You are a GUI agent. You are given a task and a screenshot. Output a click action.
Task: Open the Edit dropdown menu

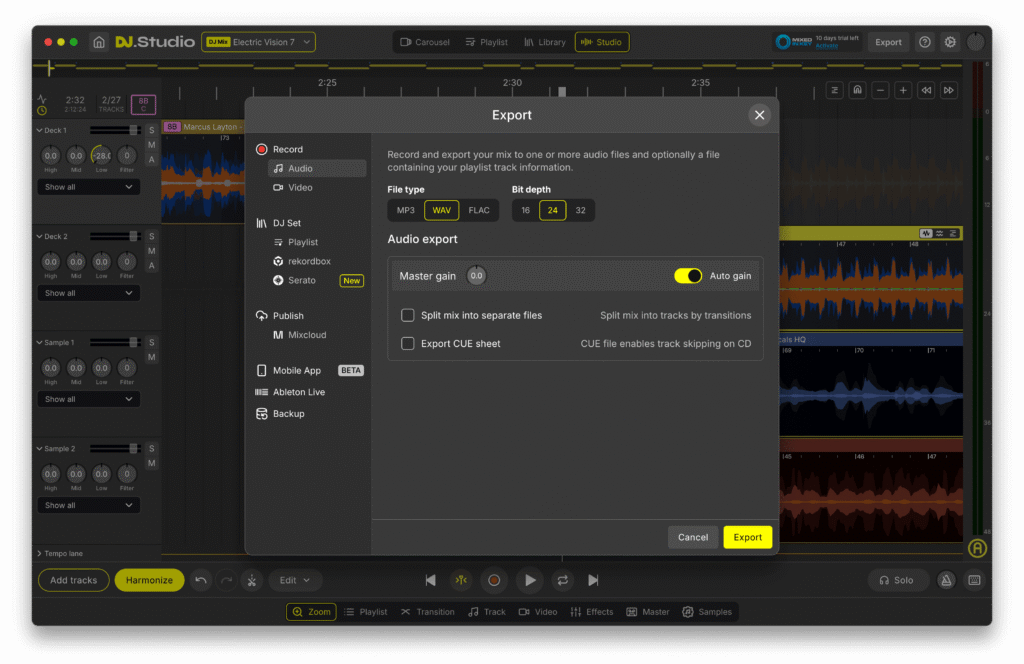coord(295,580)
